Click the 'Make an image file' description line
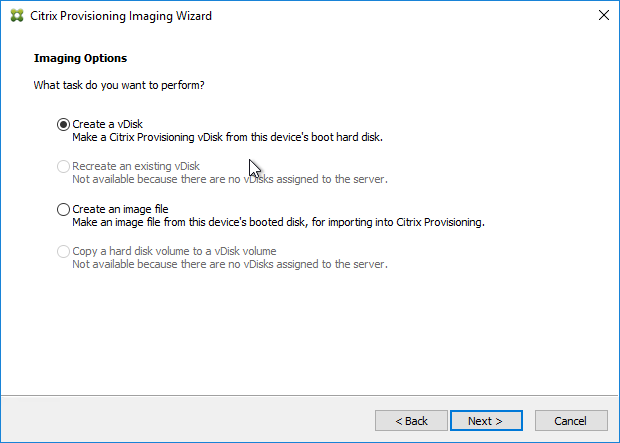 tap(278, 222)
